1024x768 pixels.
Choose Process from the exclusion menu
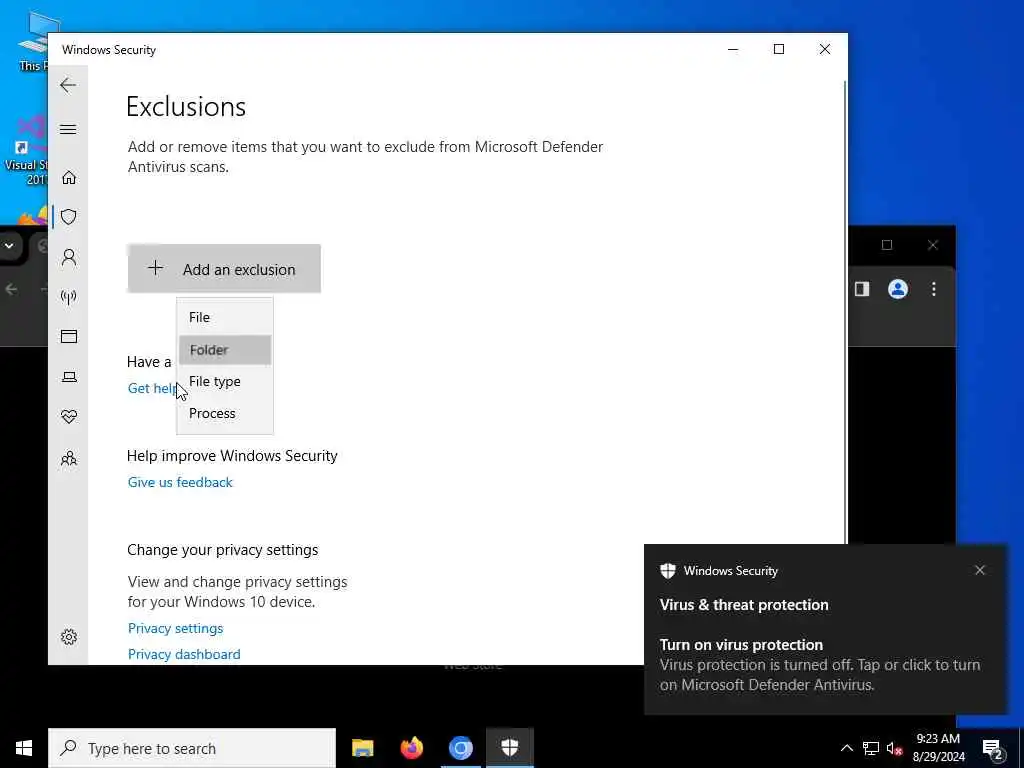(x=225, y=413)
